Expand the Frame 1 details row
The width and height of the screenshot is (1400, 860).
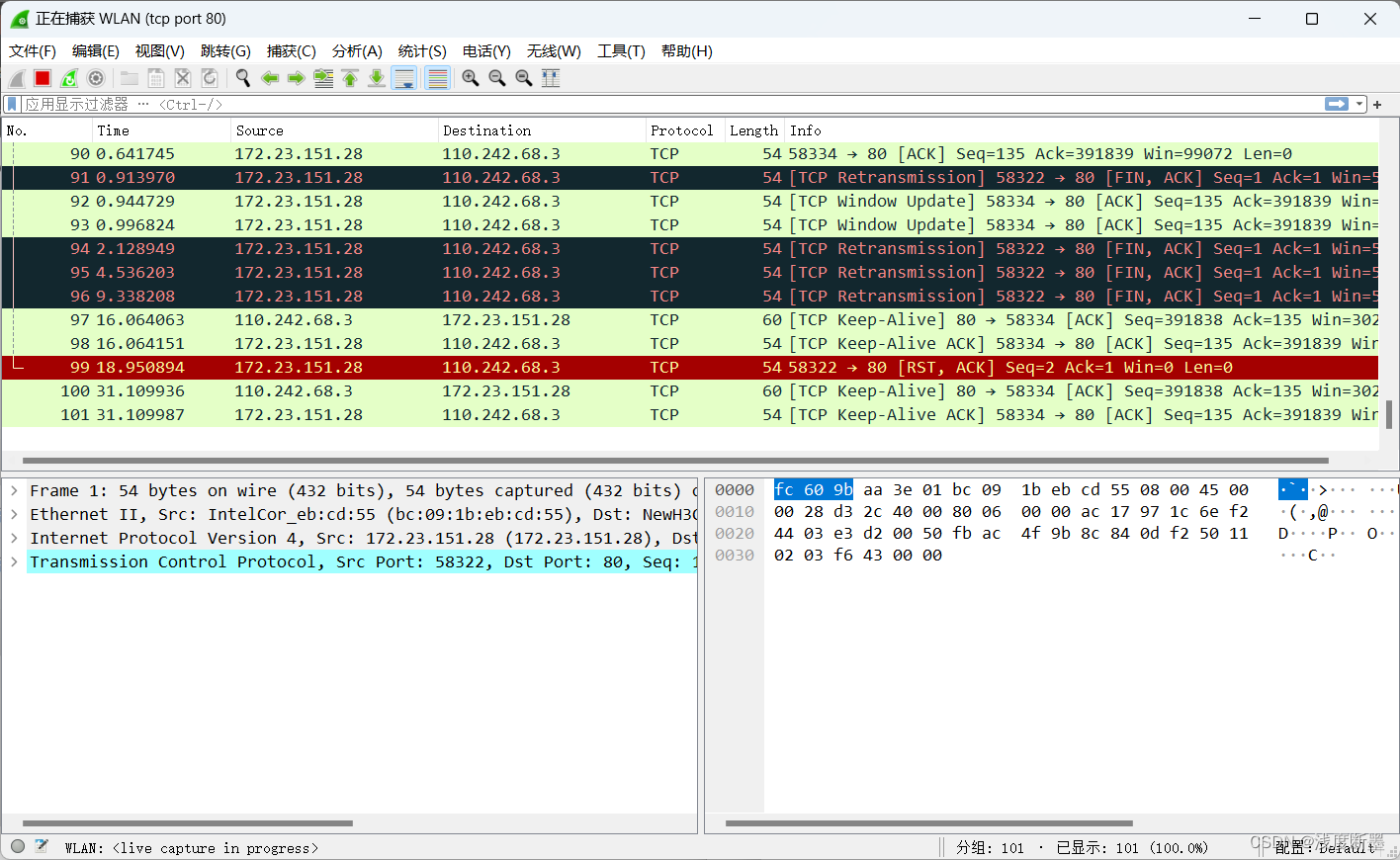15,490
